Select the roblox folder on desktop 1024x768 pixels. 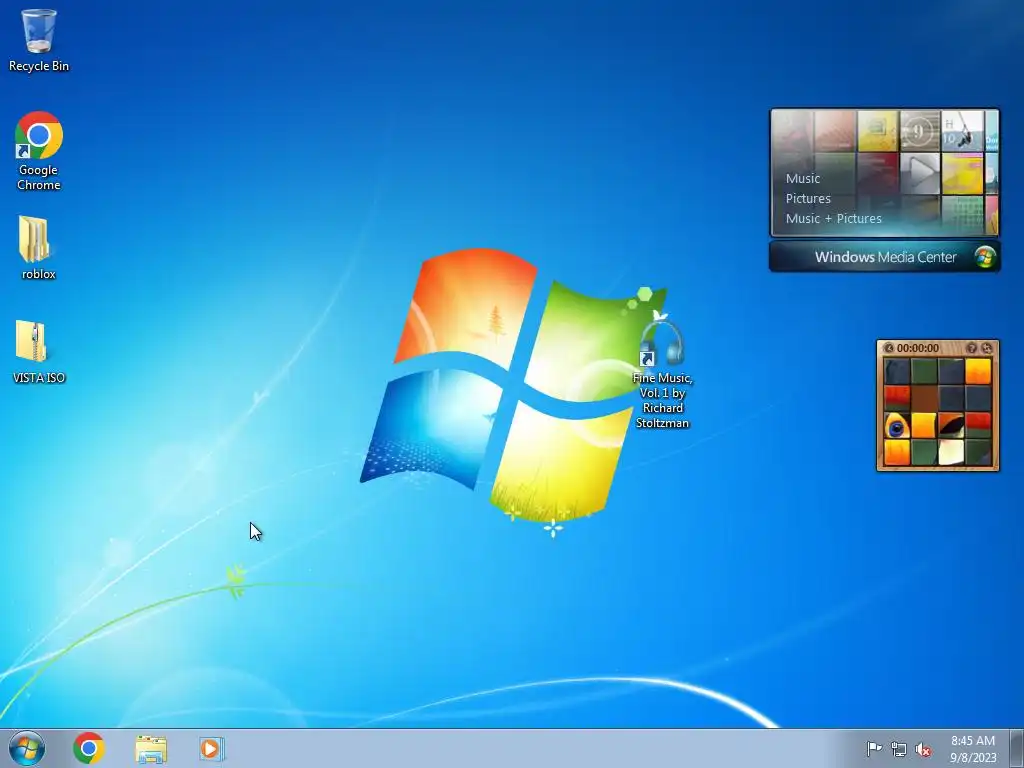tap(39, 248)
